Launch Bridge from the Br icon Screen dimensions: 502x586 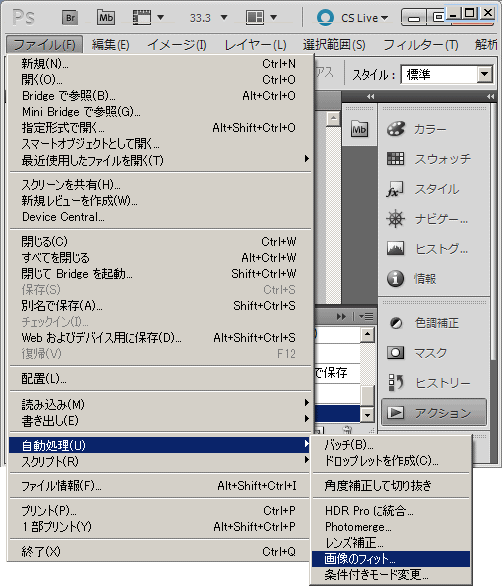pyautogui.click(x=70, y=18)
